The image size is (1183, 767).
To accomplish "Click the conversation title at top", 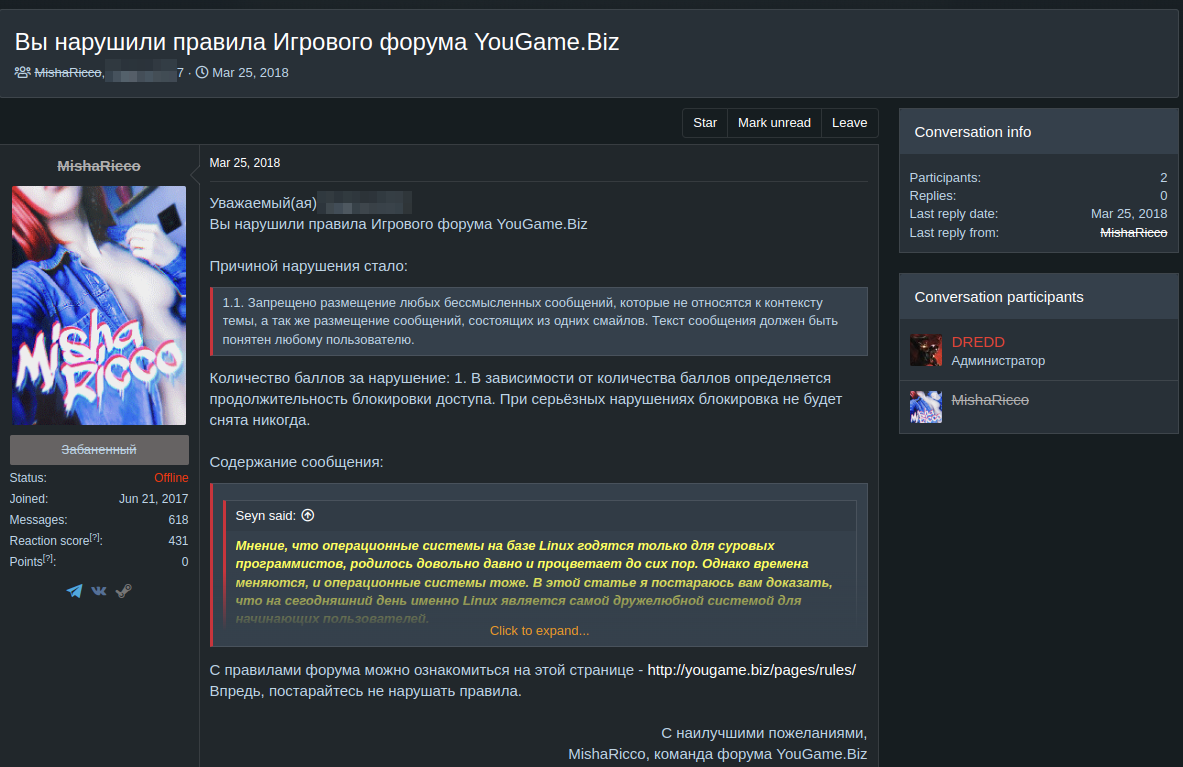I will tap(317, 41).
